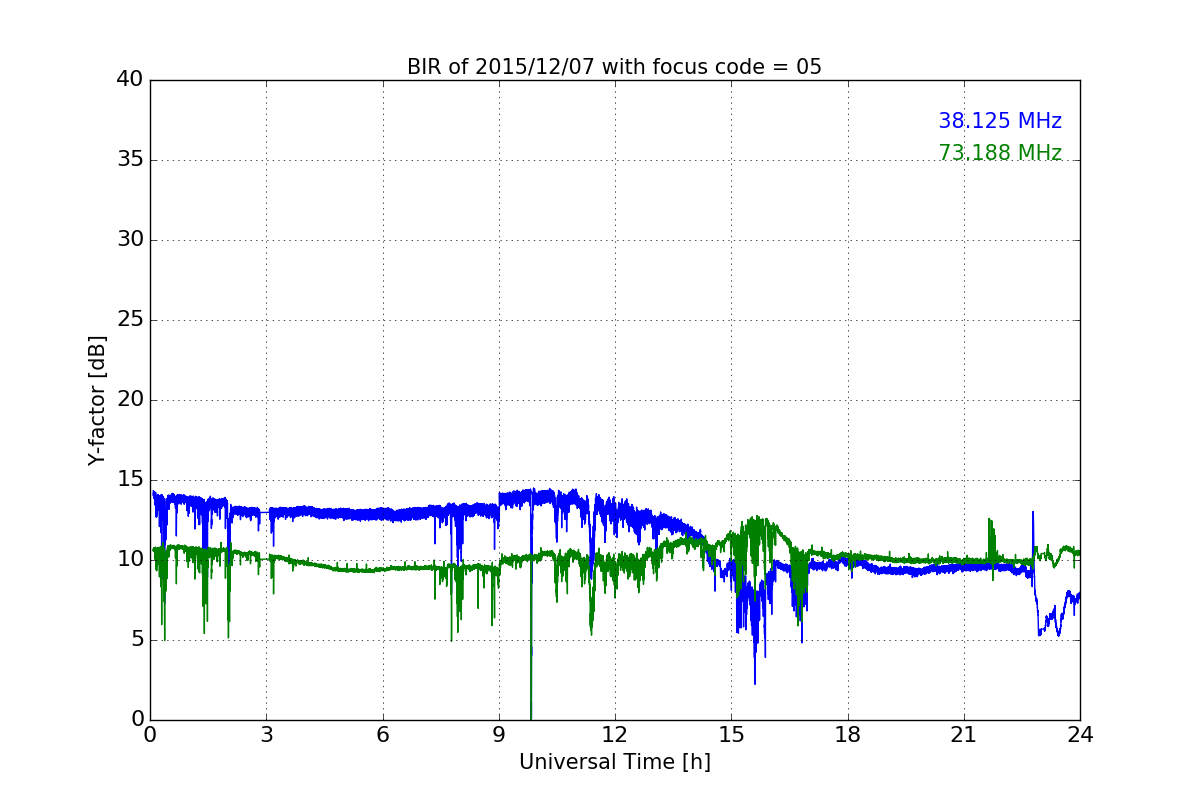1200x800 pixels.
Task: Click the y-axis tick label '35'
Action: point(130,160)
